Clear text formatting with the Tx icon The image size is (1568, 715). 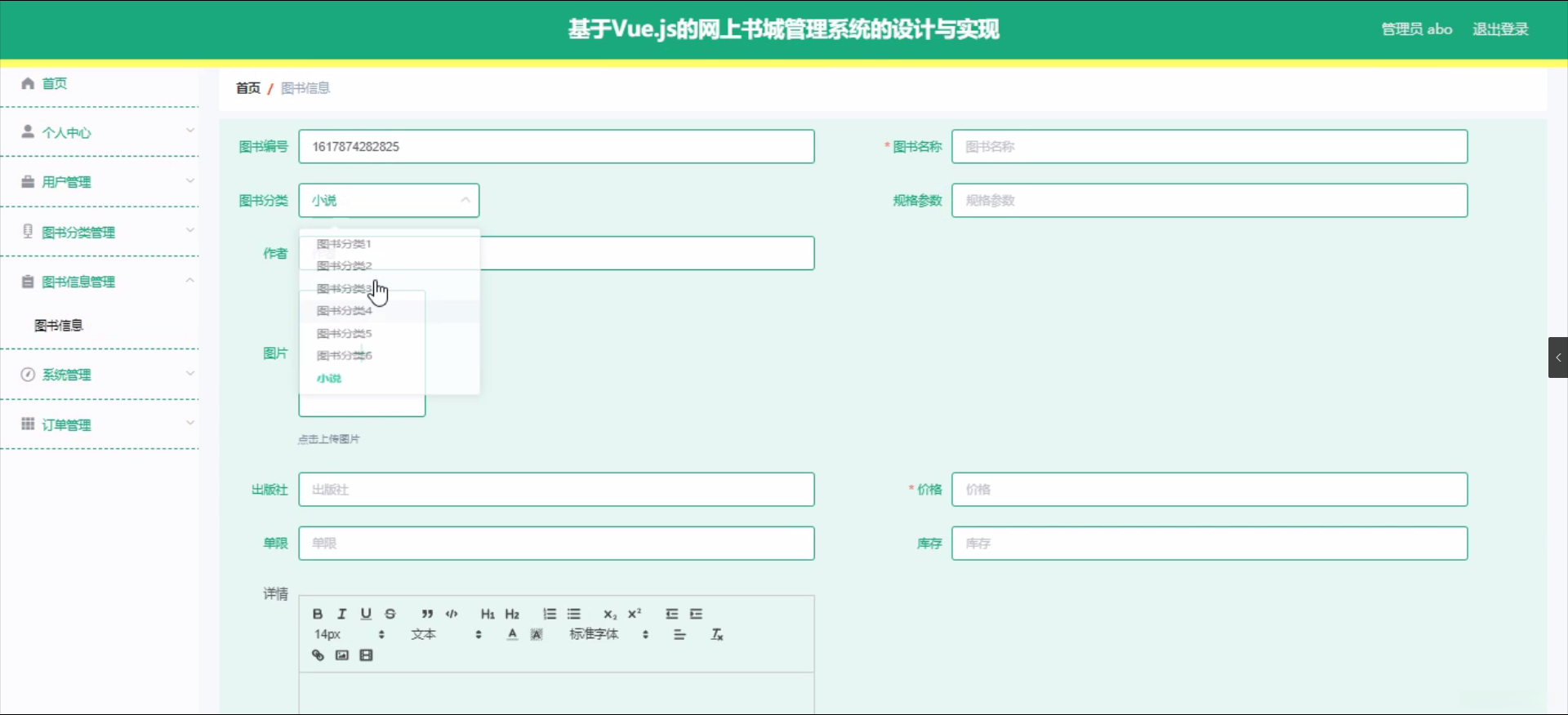[717, 634]
